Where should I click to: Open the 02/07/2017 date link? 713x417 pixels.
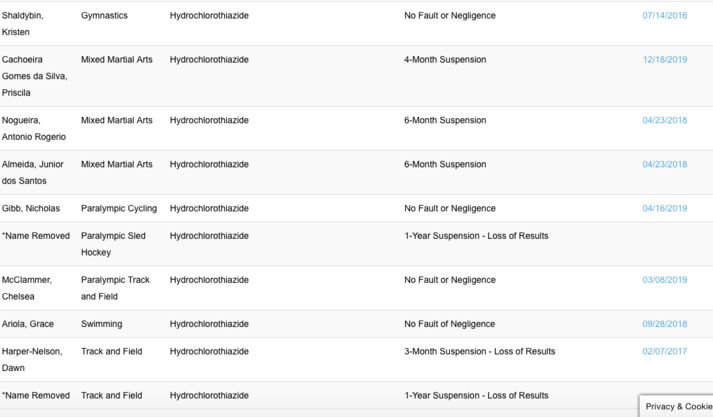coord(664,352)
